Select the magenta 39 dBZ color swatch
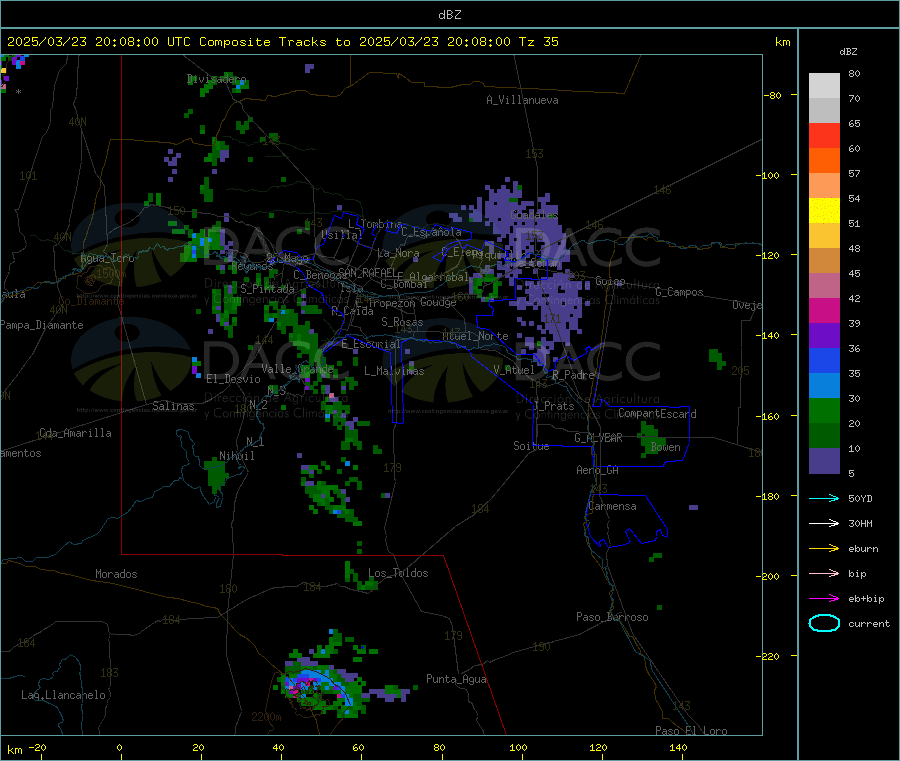The image size is (900, 761). [x=824, y=310]
